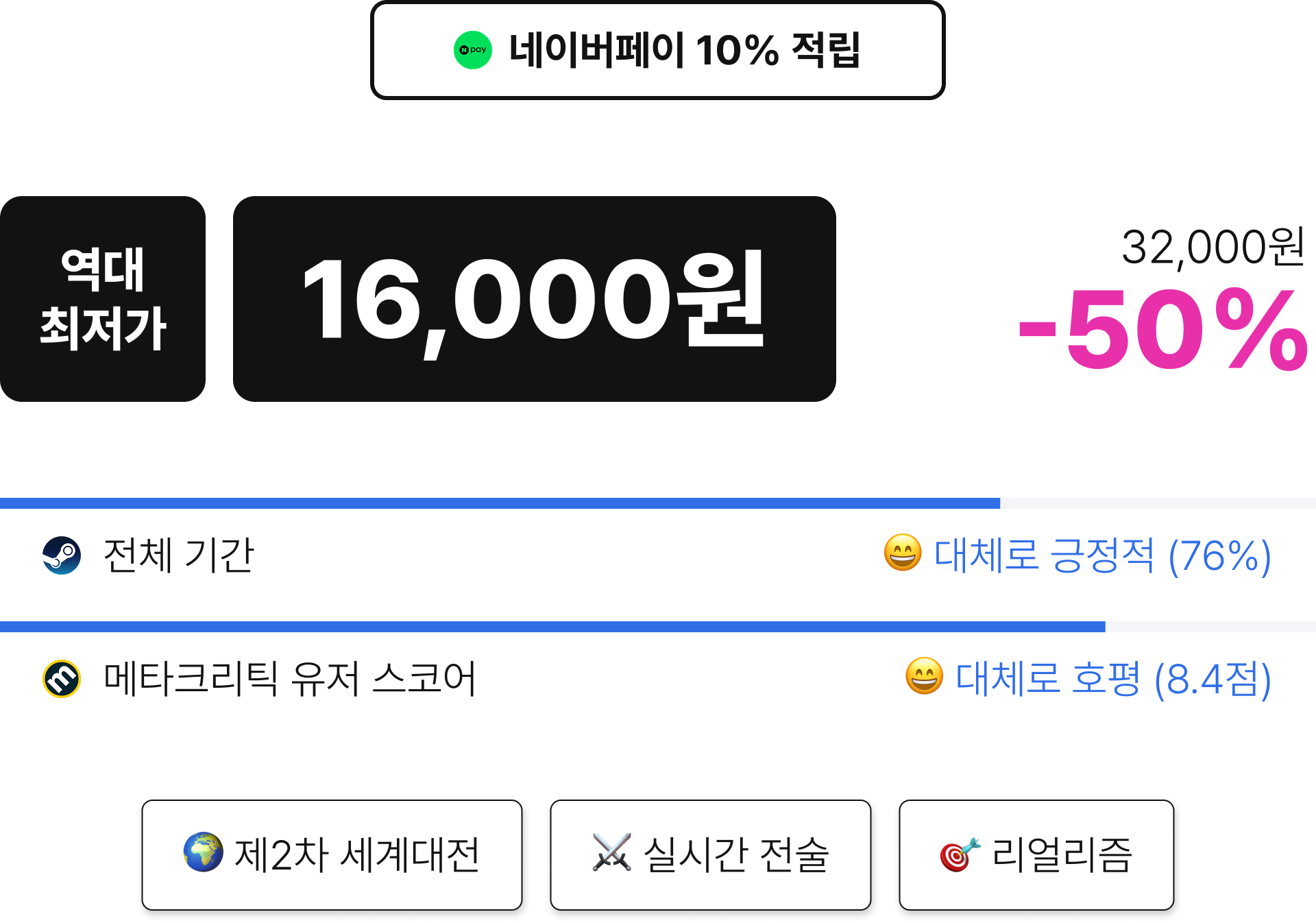
Task: Click the dart target emoji icon
Action: (x=960, y=854)
